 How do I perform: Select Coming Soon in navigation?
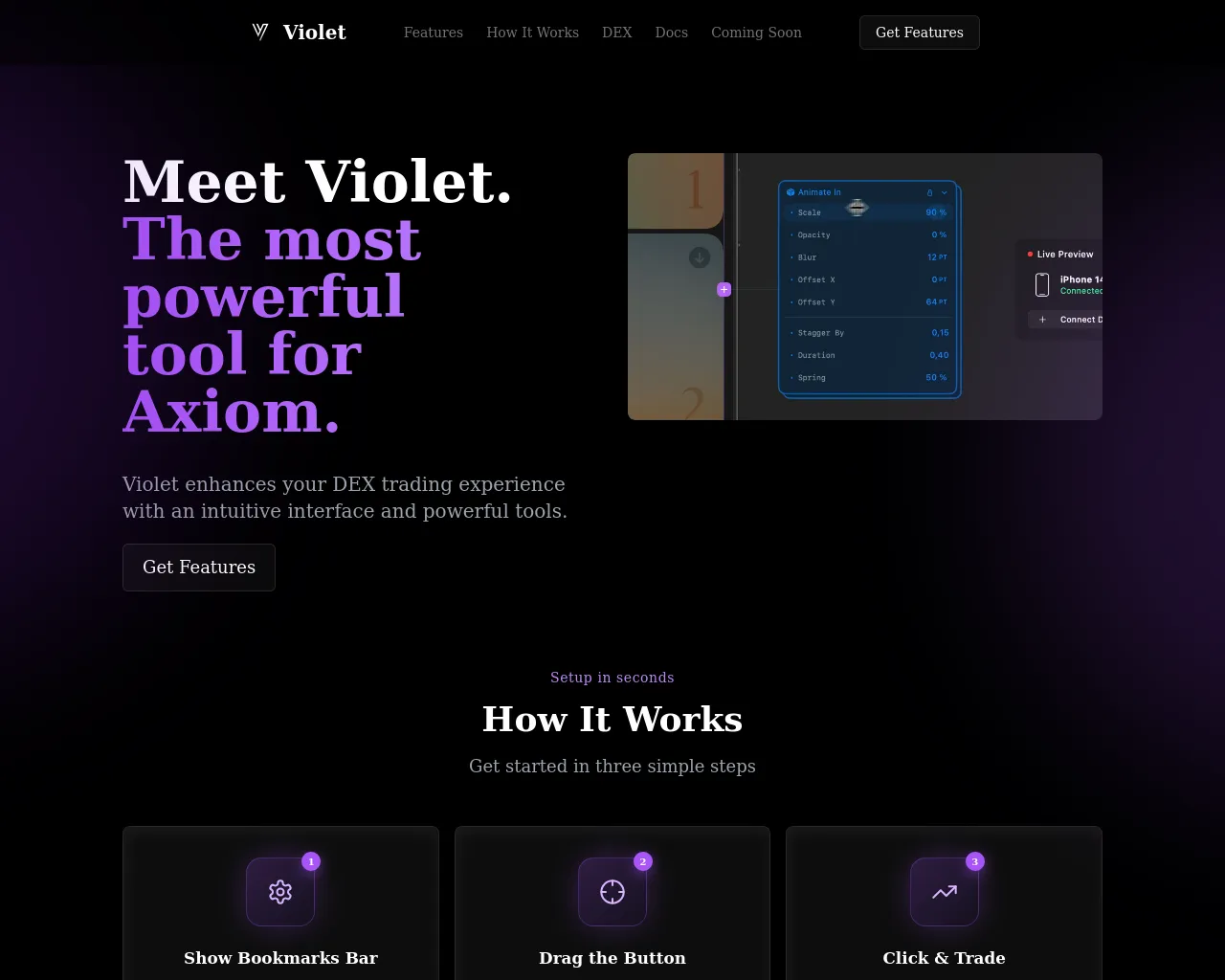756,33
